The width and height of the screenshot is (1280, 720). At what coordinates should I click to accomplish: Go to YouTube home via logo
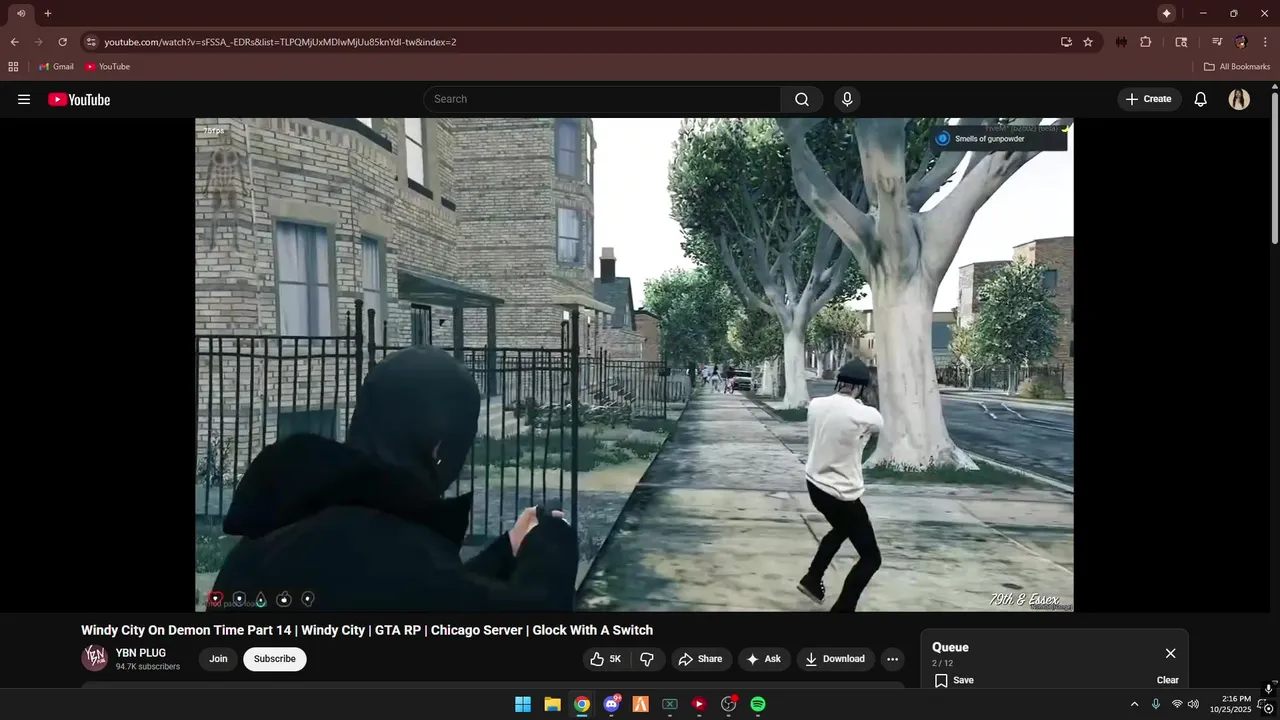[79, 99]
